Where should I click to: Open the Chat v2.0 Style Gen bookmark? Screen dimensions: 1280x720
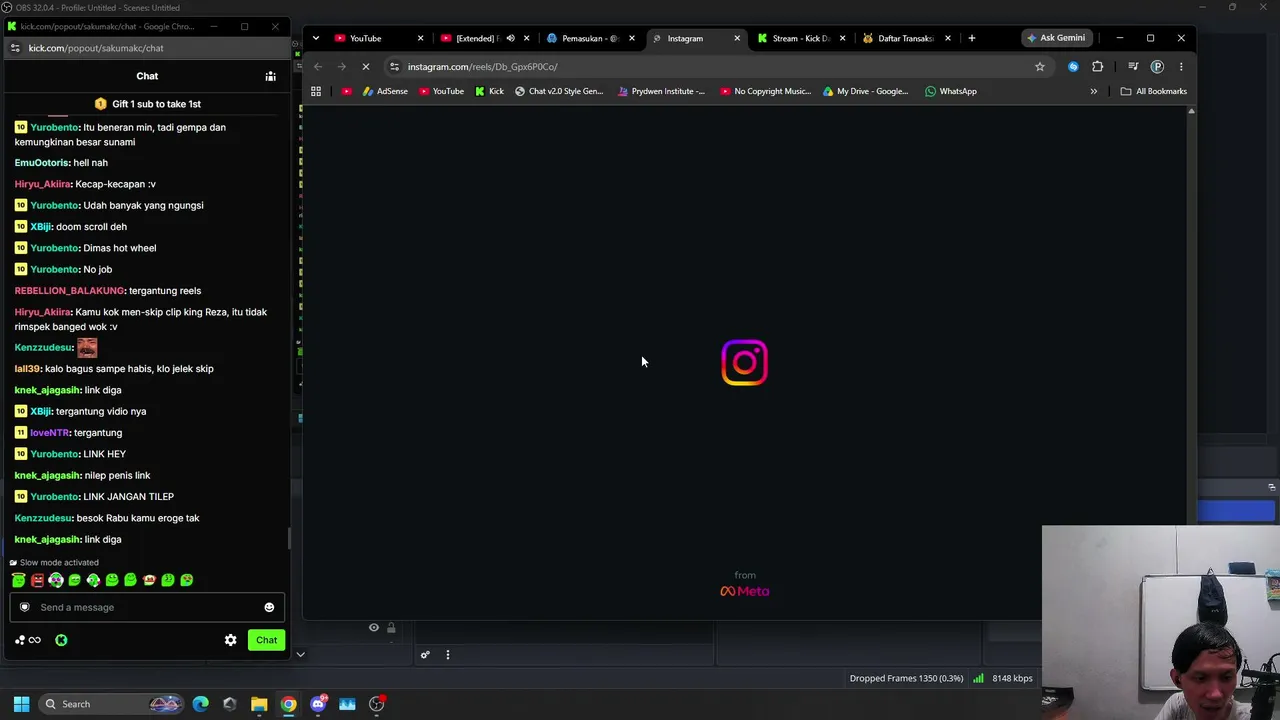(x=559, y=91)
